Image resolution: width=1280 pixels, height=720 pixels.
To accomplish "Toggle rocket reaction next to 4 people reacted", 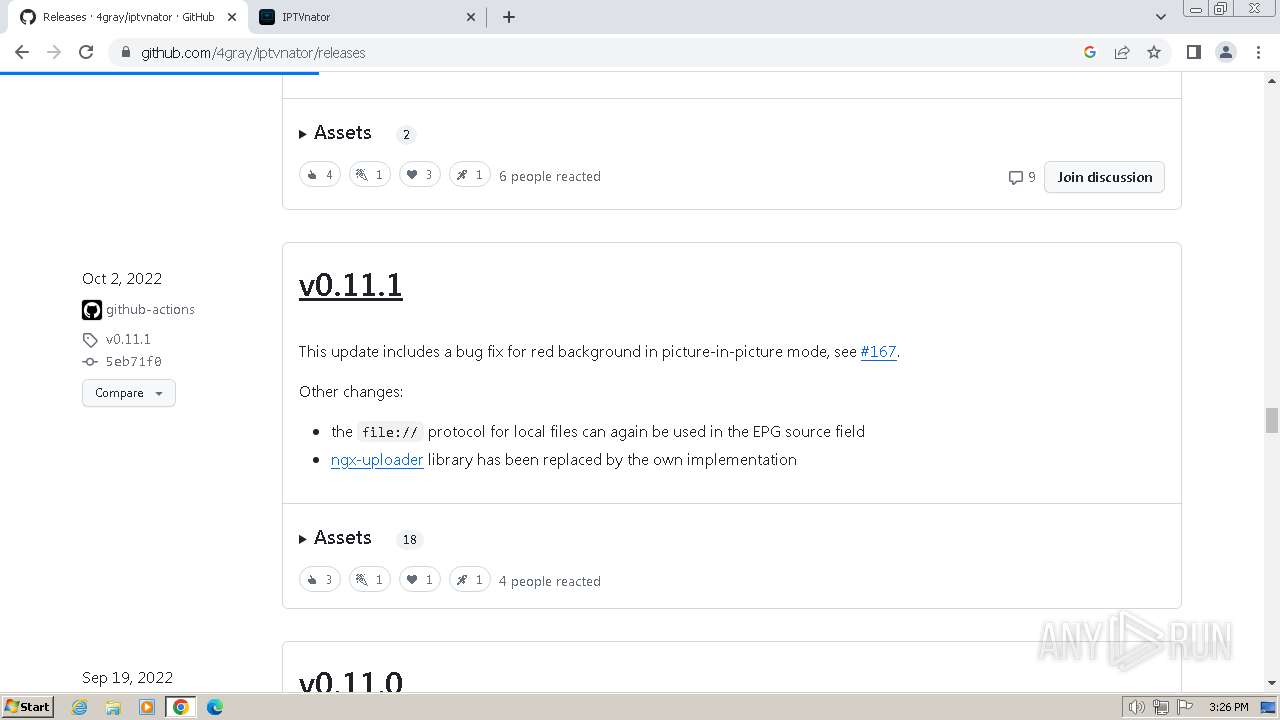I will [470, 580].
